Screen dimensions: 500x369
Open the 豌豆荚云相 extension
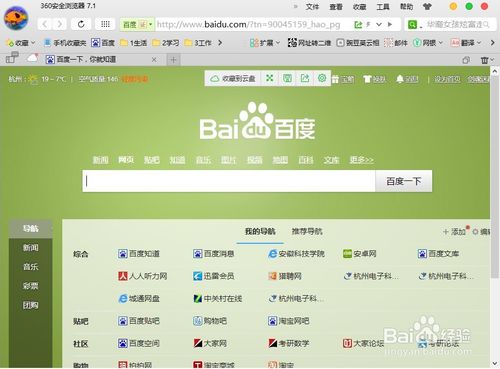358,43
